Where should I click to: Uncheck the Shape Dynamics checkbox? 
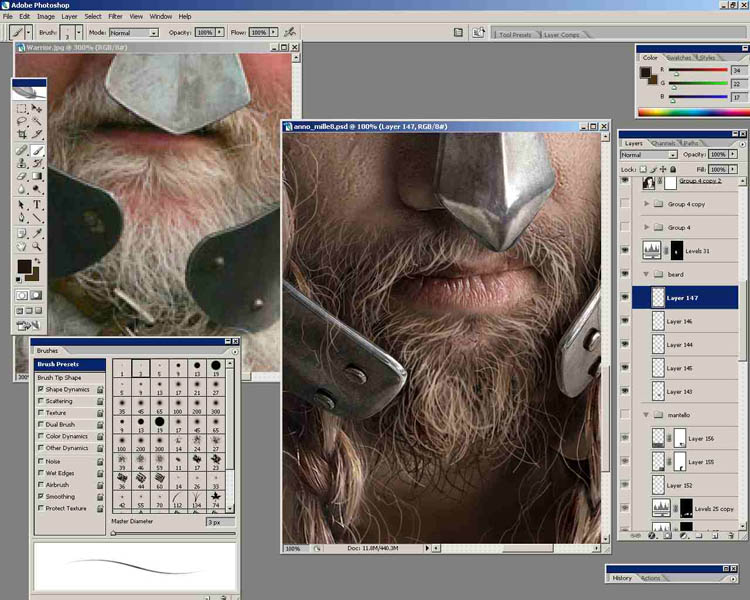coord(40,389)
